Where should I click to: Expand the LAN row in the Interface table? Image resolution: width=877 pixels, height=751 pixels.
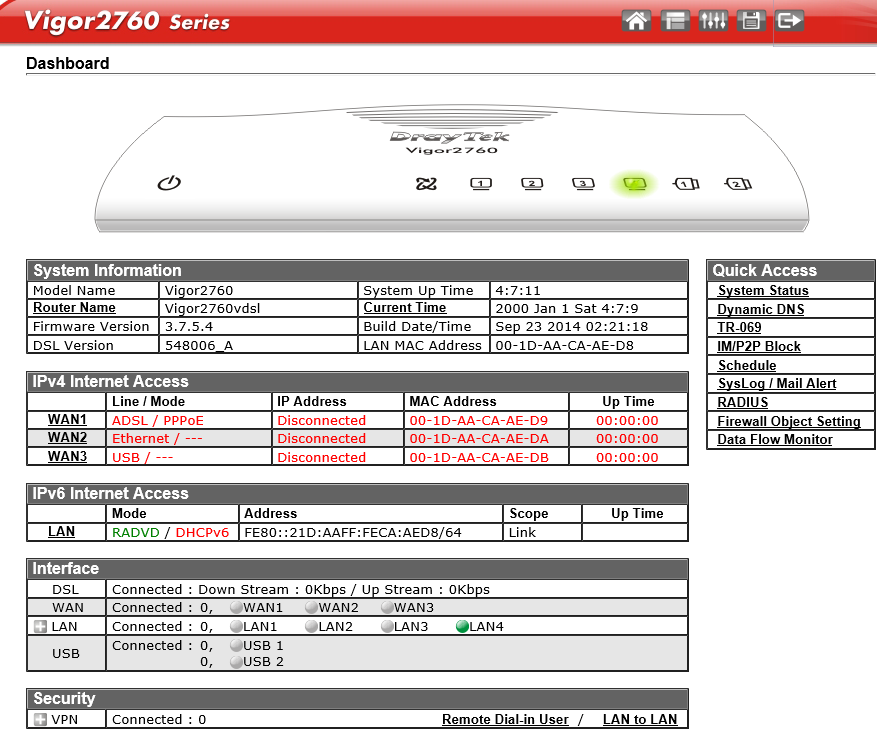[40, 627]
